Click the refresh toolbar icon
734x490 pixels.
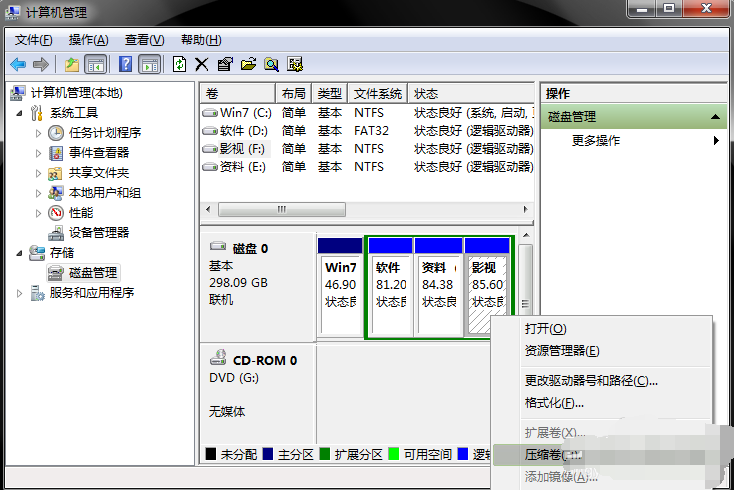(x=179, y=64)
